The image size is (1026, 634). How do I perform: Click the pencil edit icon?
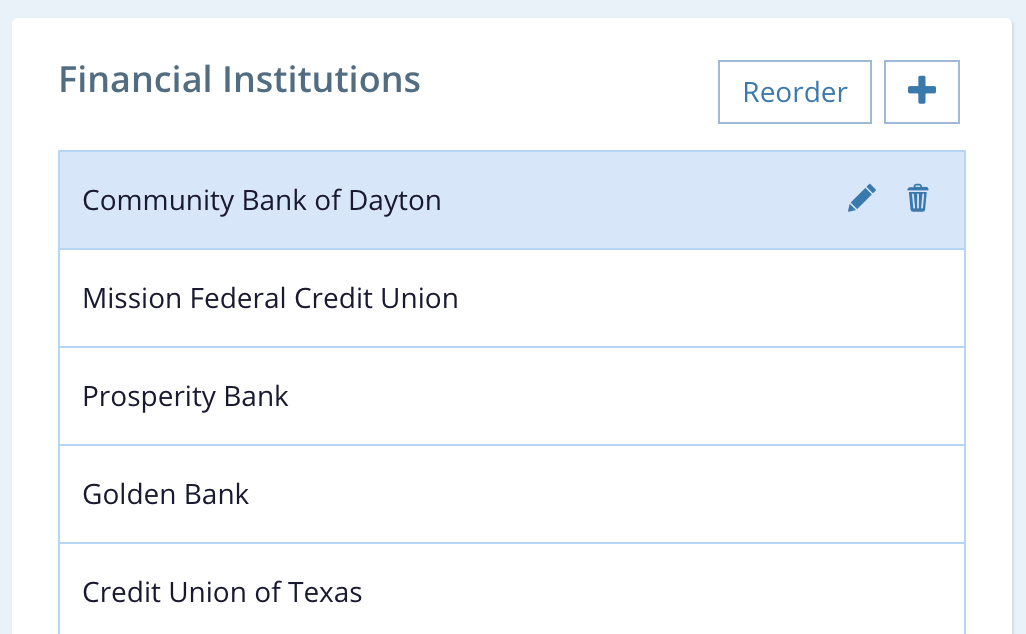point(861,199)
